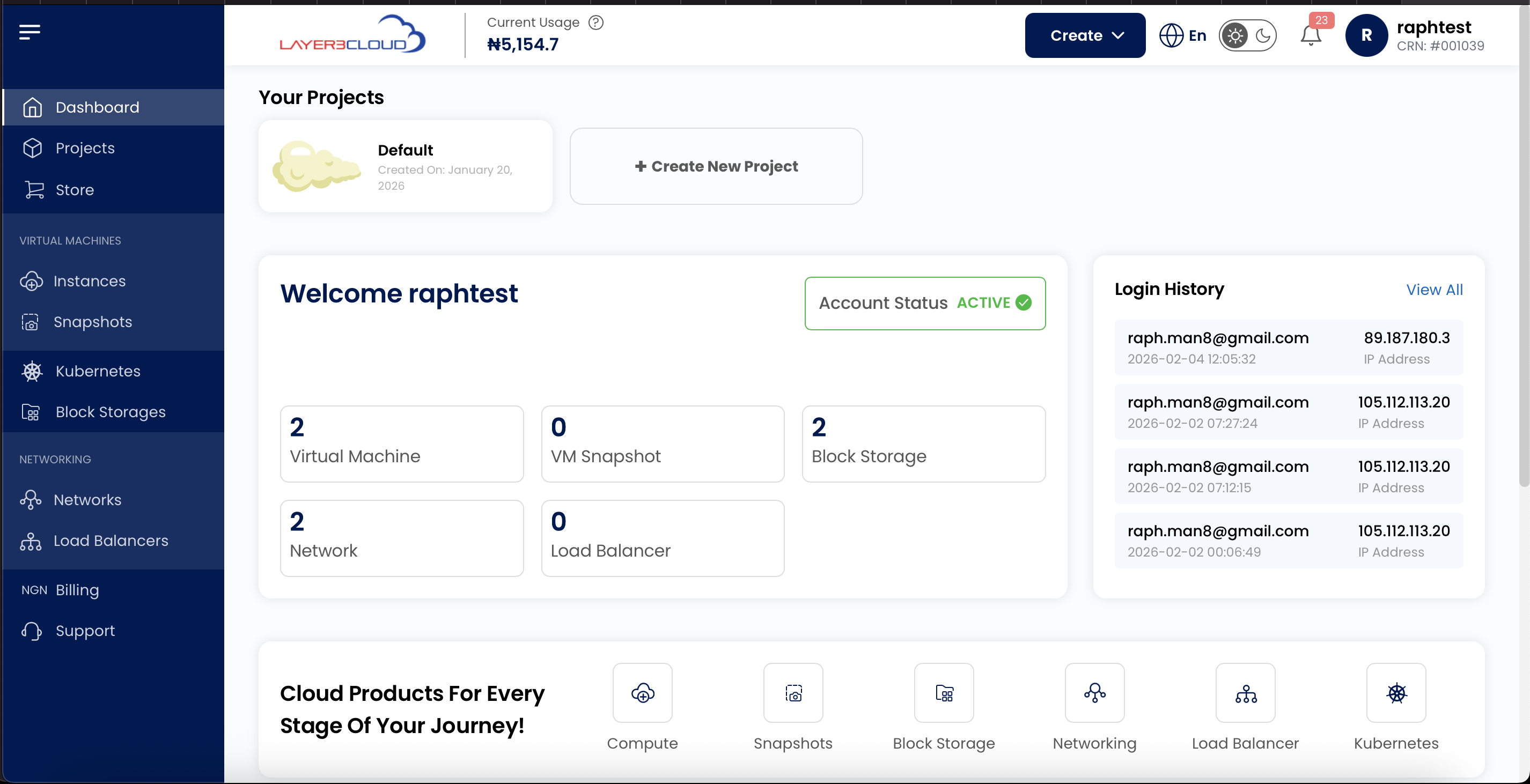Open Billing menu item

pos(113,590)
